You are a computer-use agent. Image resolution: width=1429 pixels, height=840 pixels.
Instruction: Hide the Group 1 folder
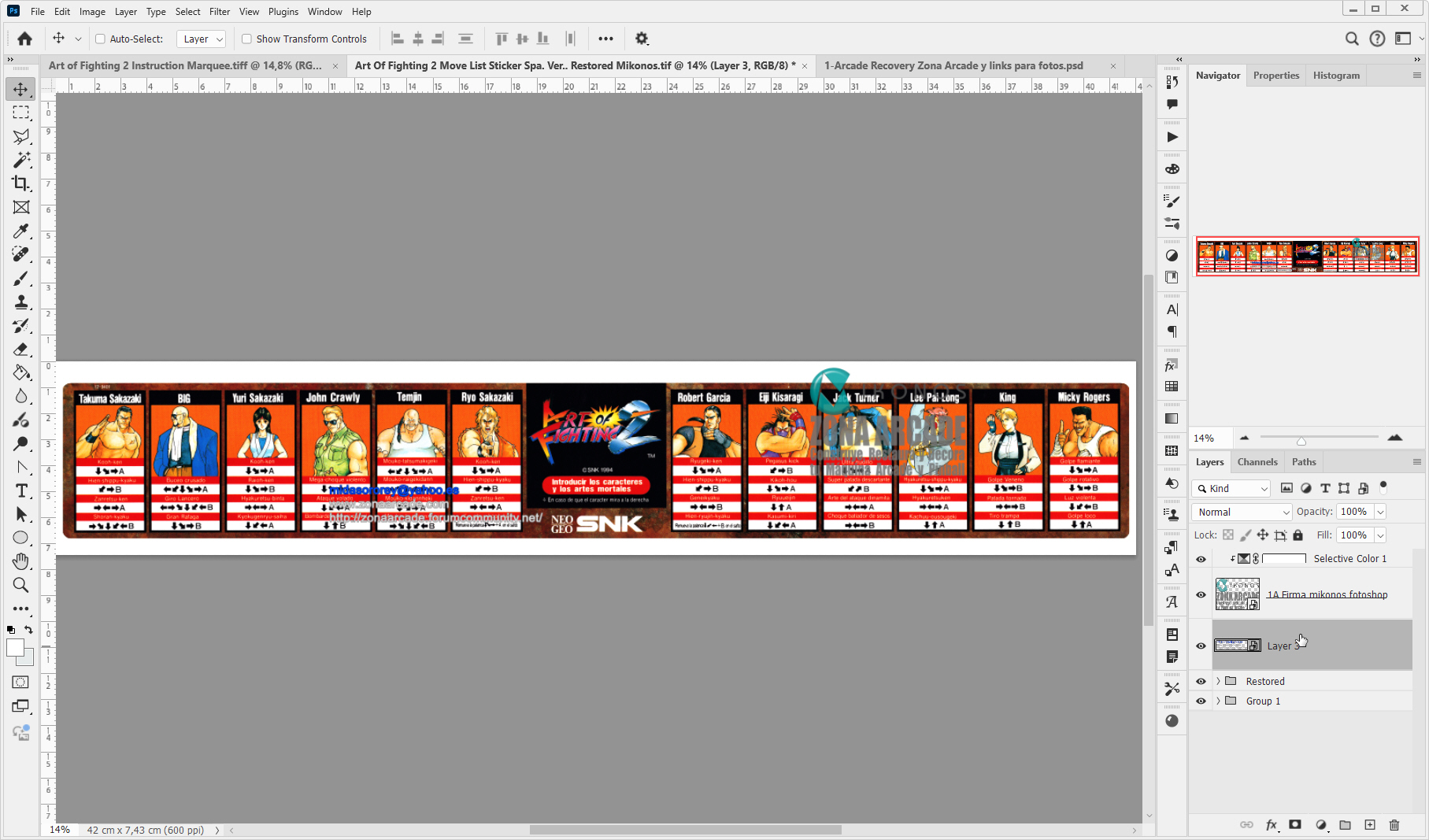tap(1201, 701)
